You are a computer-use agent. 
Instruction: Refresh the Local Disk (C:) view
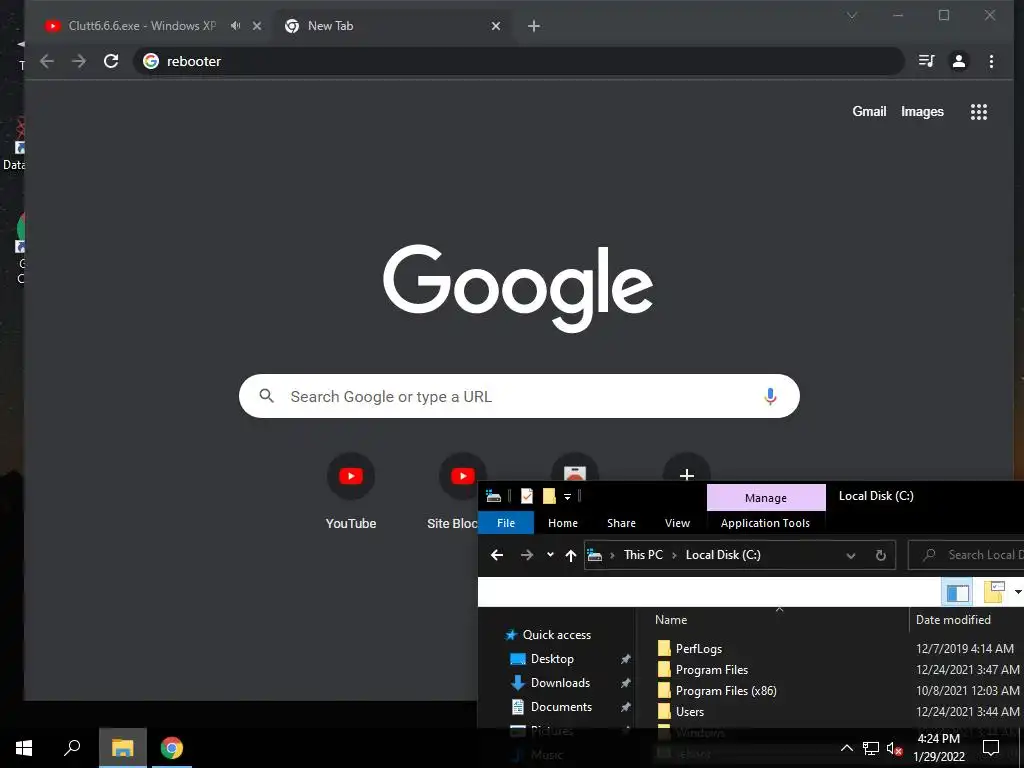pyautogui.click(x=880, y=555)
